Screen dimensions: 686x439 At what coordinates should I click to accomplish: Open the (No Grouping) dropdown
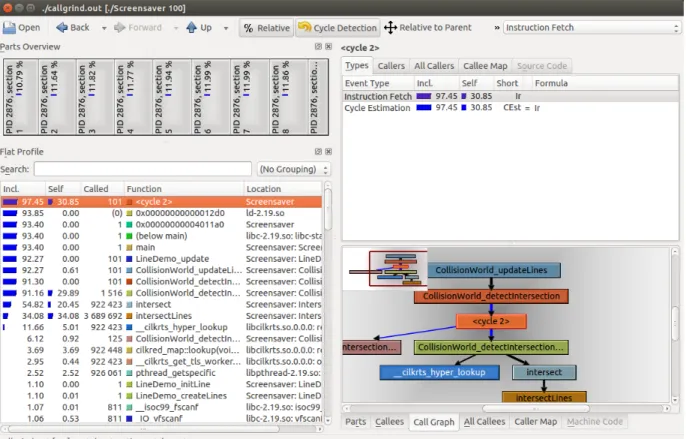293,169
